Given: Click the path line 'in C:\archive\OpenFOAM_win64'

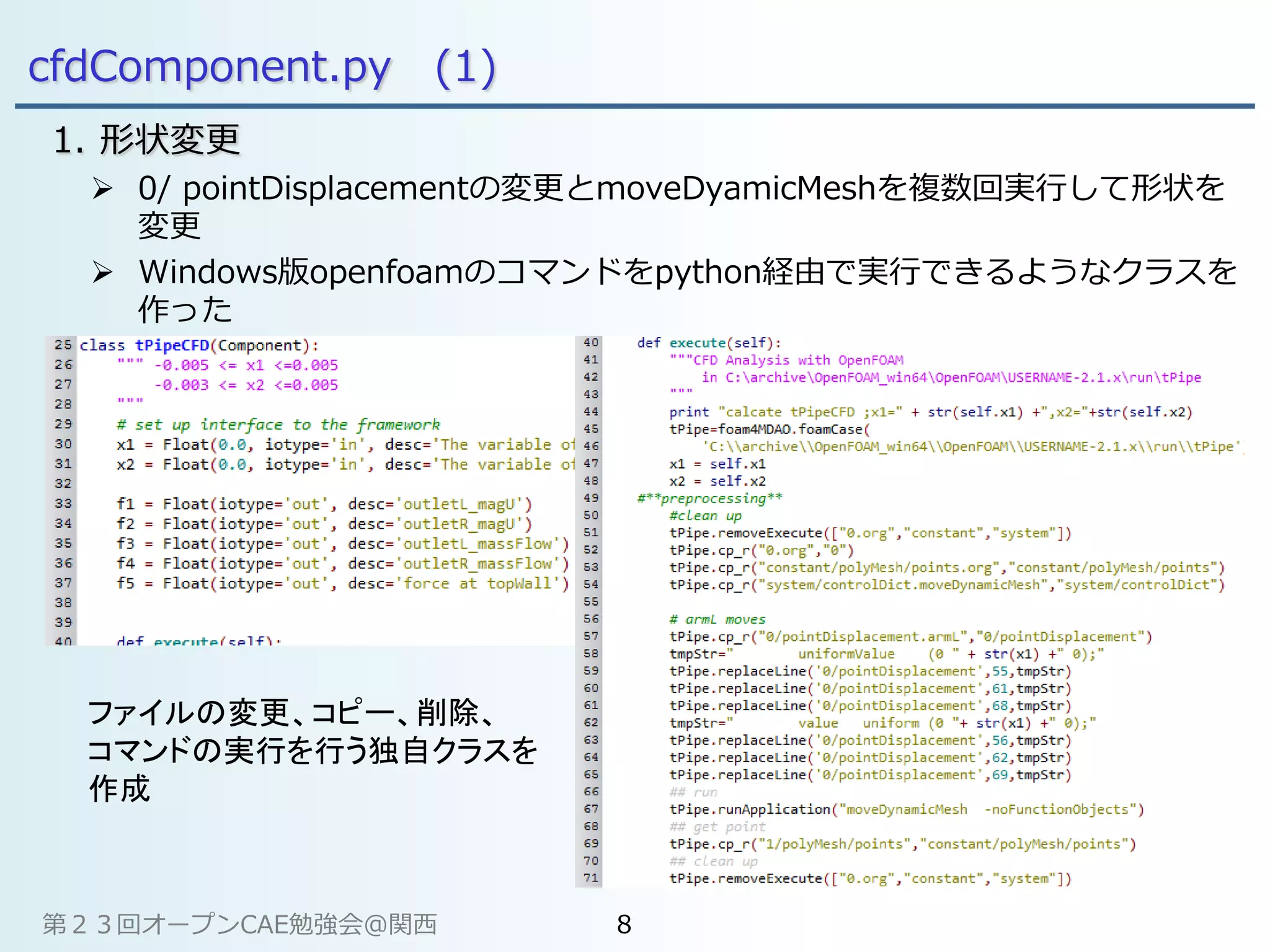Looking at the screenshot, I should (x=951, y=377).
